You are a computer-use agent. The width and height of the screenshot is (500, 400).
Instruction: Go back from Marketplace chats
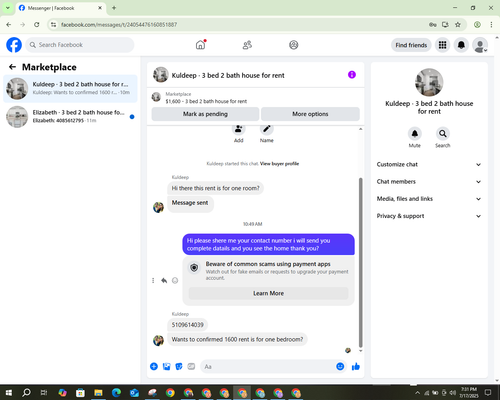13,67
